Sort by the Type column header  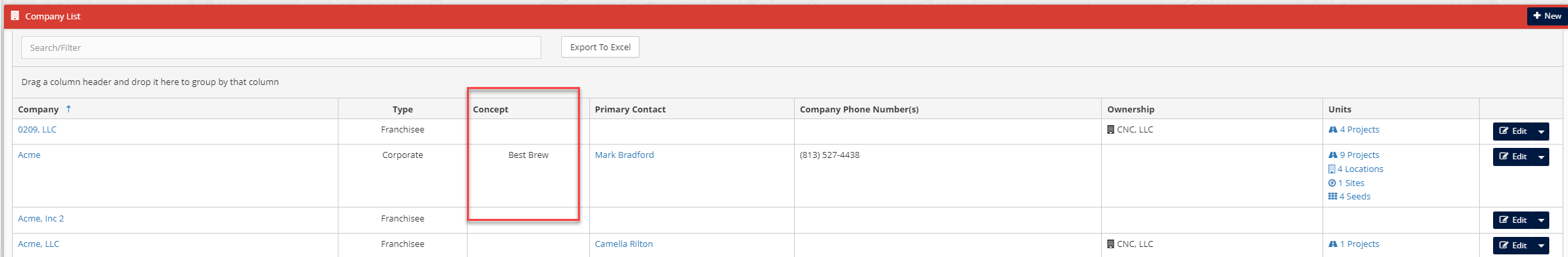click(403, 109)
